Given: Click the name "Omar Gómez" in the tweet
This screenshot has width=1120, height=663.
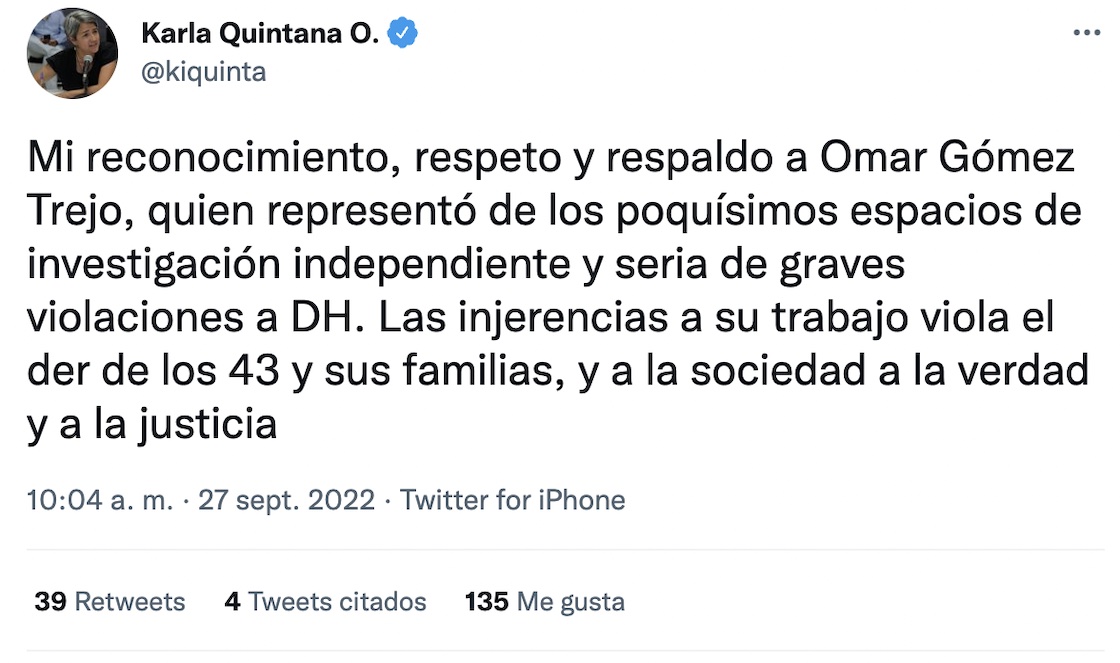Looking at the screenshot, I should pyautogui.click(x=980, y=158).
